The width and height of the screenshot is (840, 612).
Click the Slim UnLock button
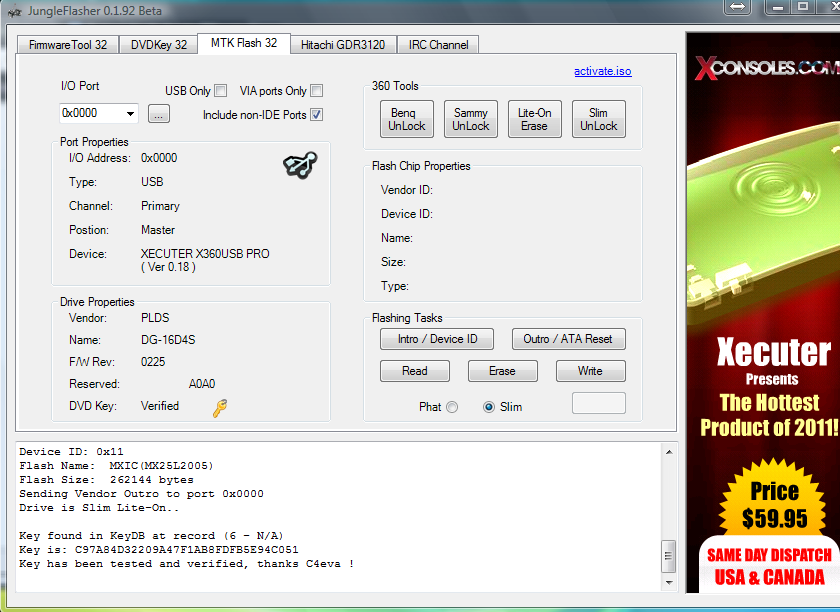pos(598,119)
